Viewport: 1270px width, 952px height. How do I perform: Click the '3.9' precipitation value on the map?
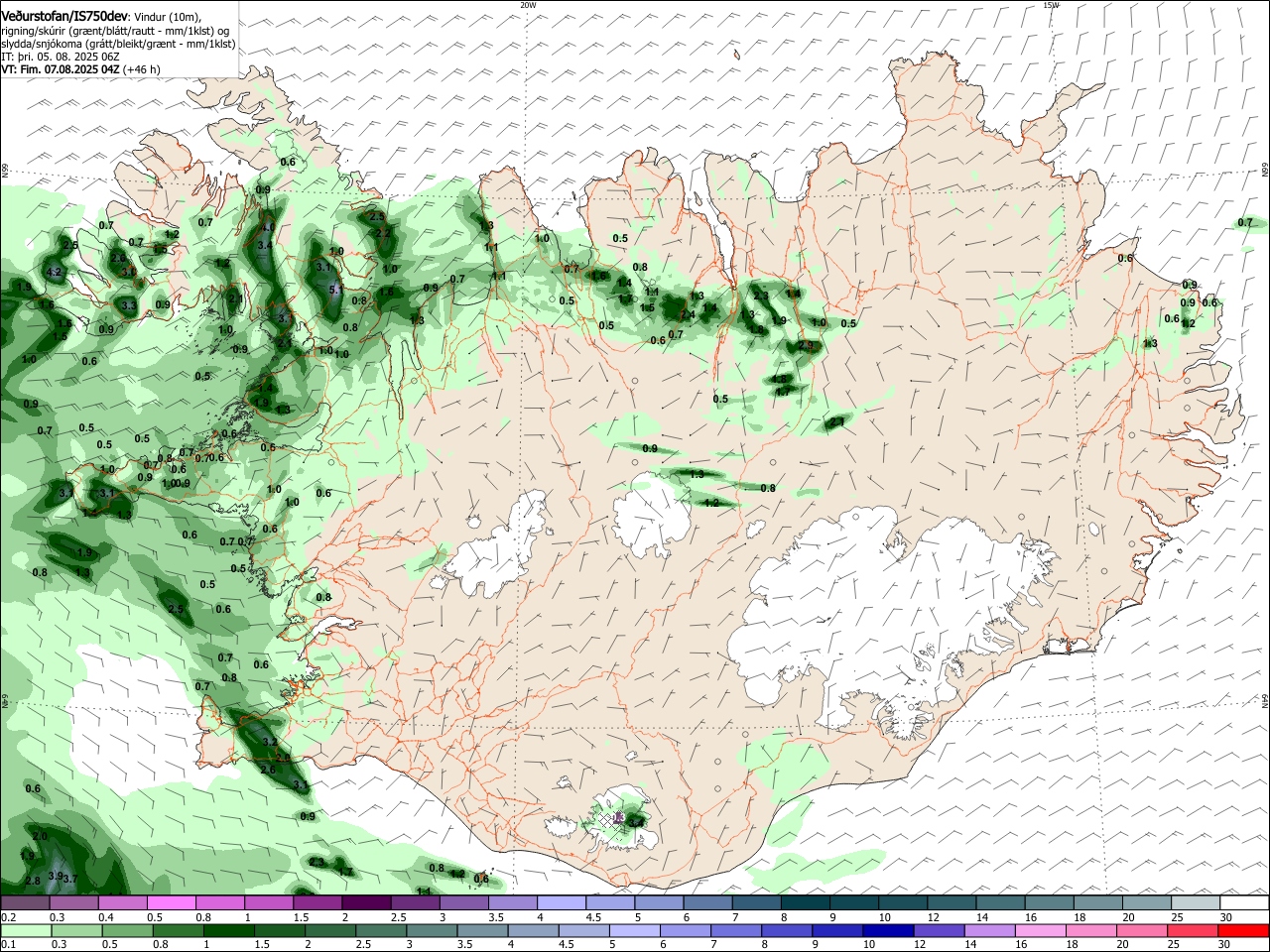(56, 877)
